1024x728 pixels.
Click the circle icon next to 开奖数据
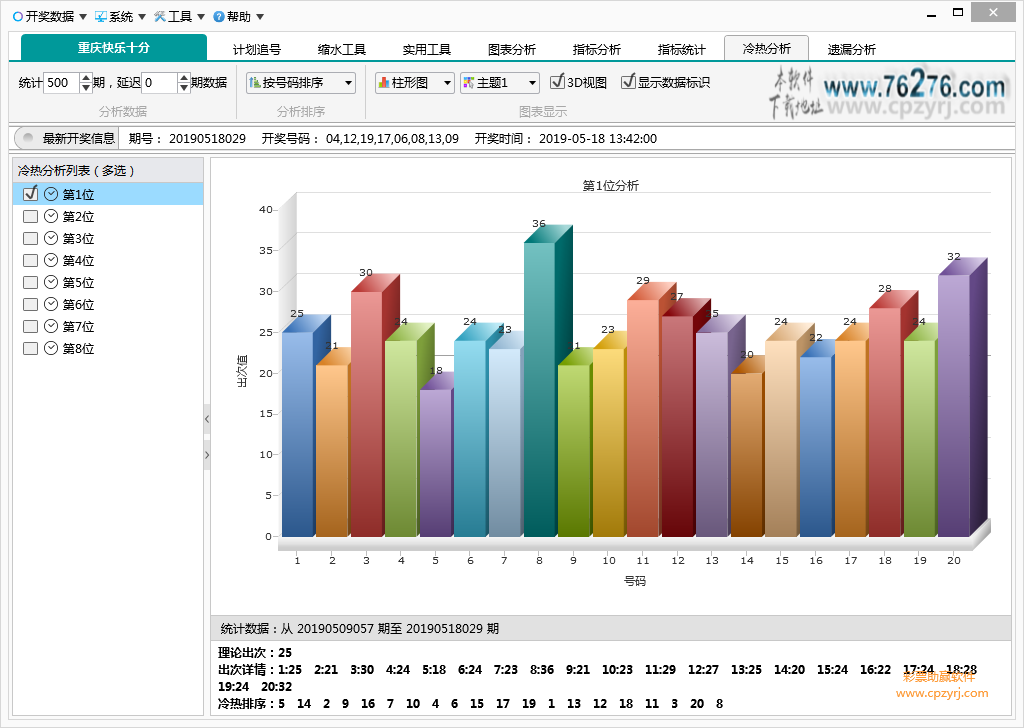[18, 16]
